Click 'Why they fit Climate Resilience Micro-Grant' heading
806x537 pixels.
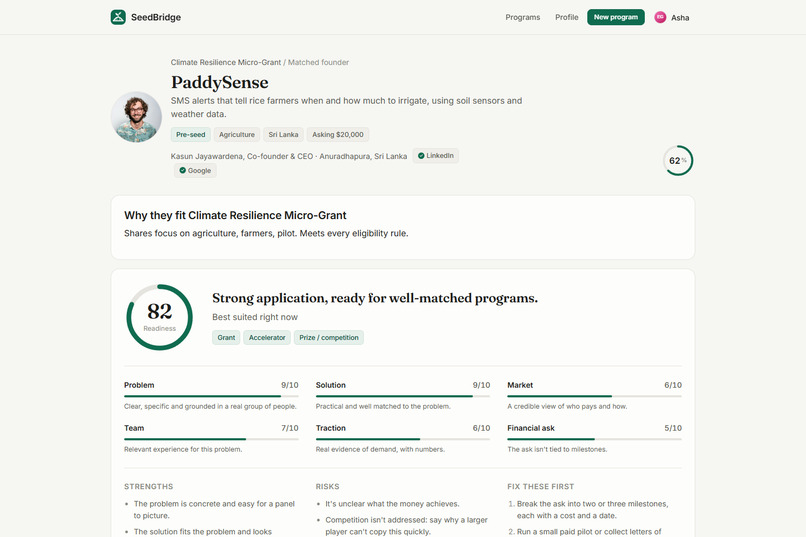click(235, 215)
